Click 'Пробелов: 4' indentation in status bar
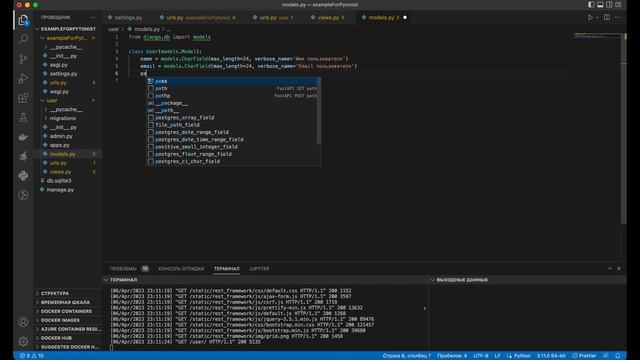The height and width of the screenshot is (360, 640). [x=452, y=356]
